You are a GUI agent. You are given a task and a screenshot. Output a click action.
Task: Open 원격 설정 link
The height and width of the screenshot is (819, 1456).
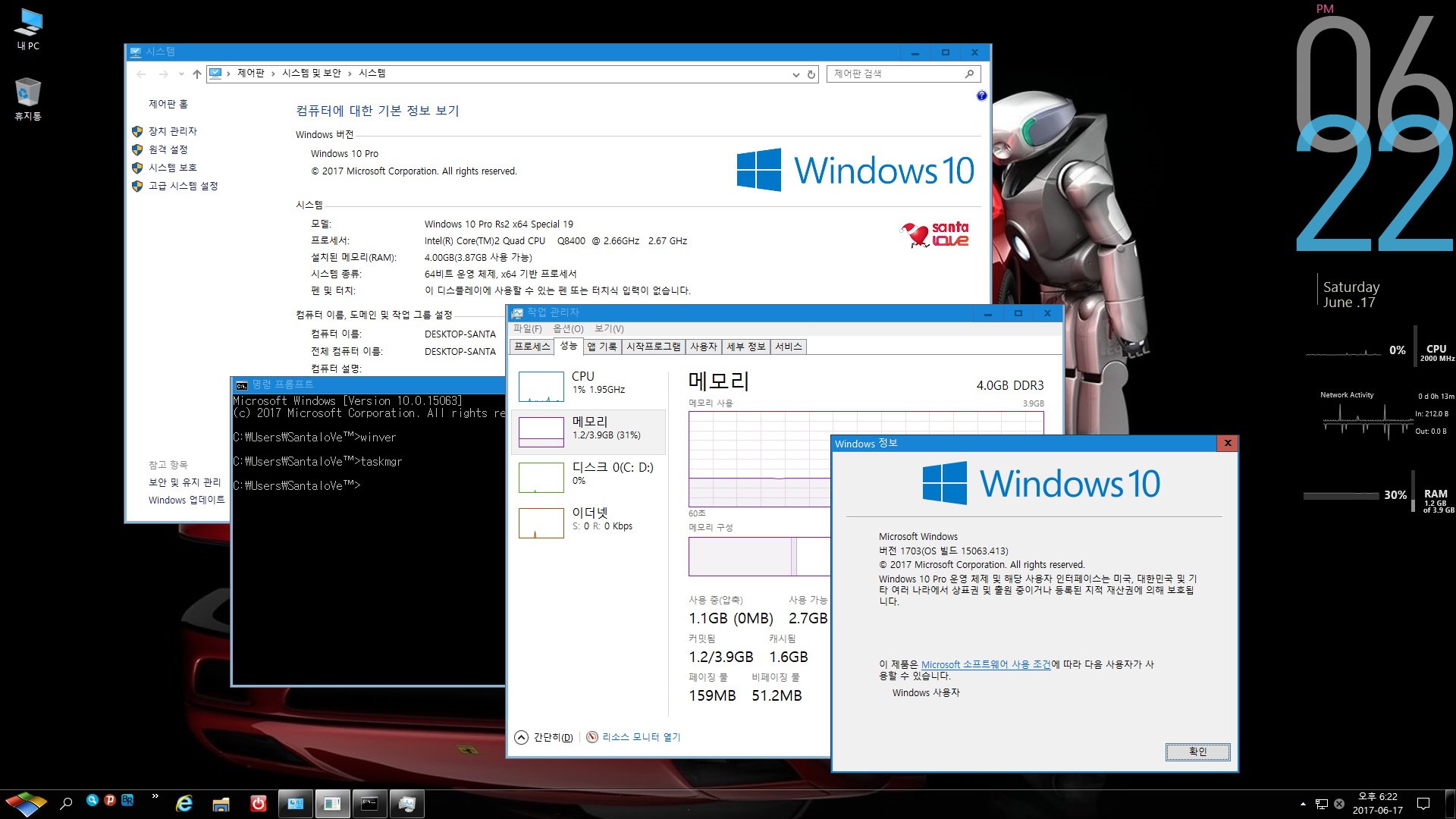tap(168, 149)
